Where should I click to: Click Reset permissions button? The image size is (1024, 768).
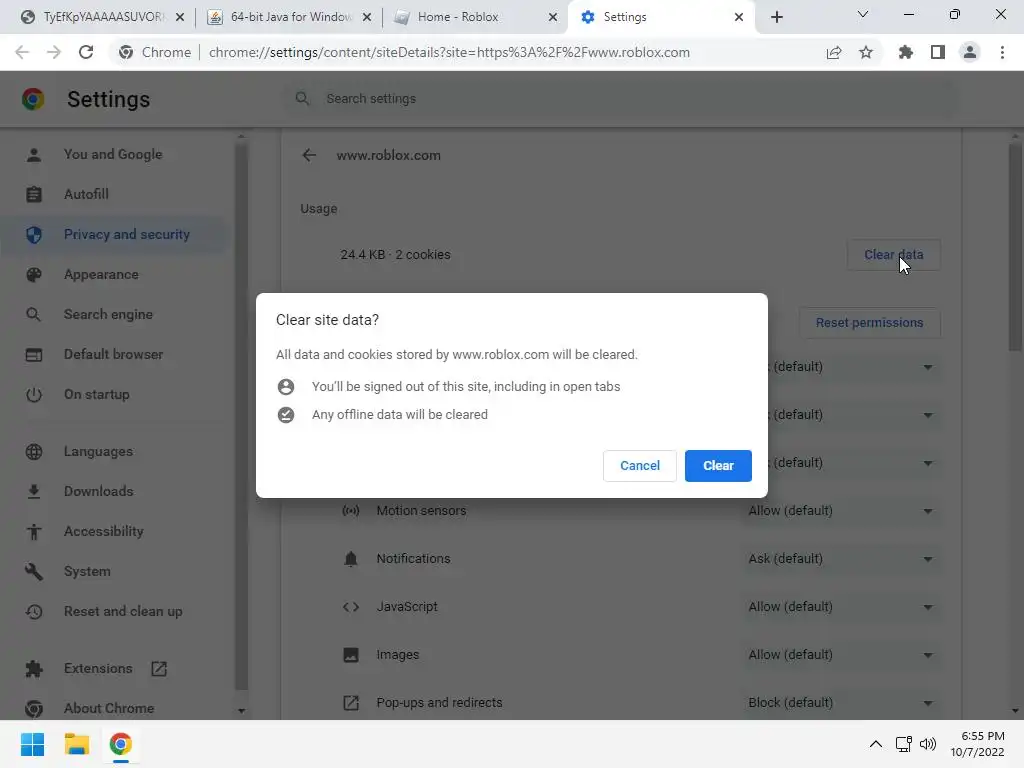(869, 323)
